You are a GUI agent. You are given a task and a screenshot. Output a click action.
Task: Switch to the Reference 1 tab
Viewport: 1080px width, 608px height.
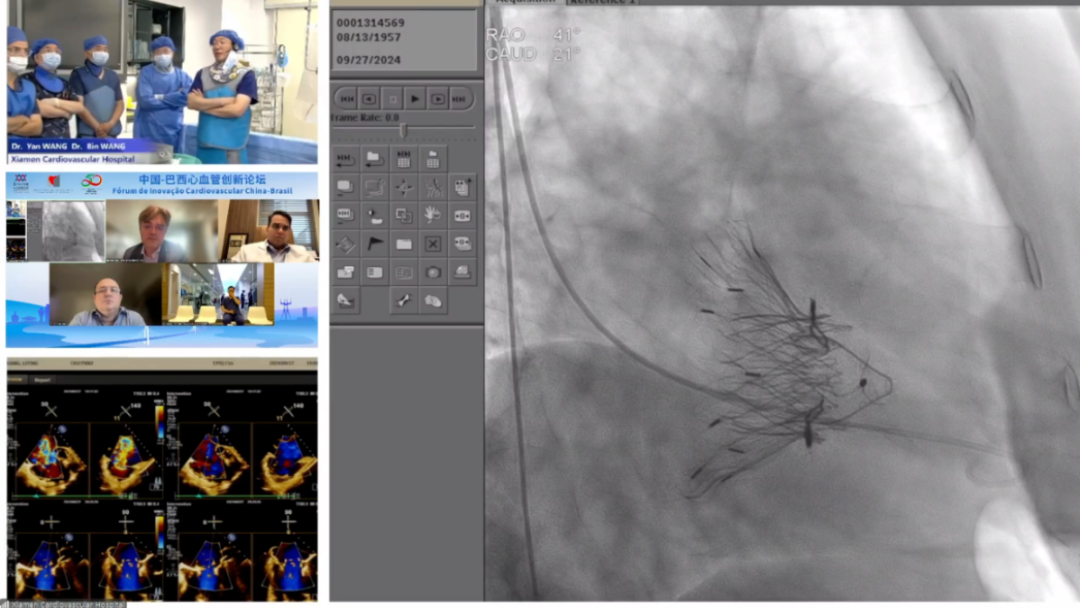[x=600, y=2]
